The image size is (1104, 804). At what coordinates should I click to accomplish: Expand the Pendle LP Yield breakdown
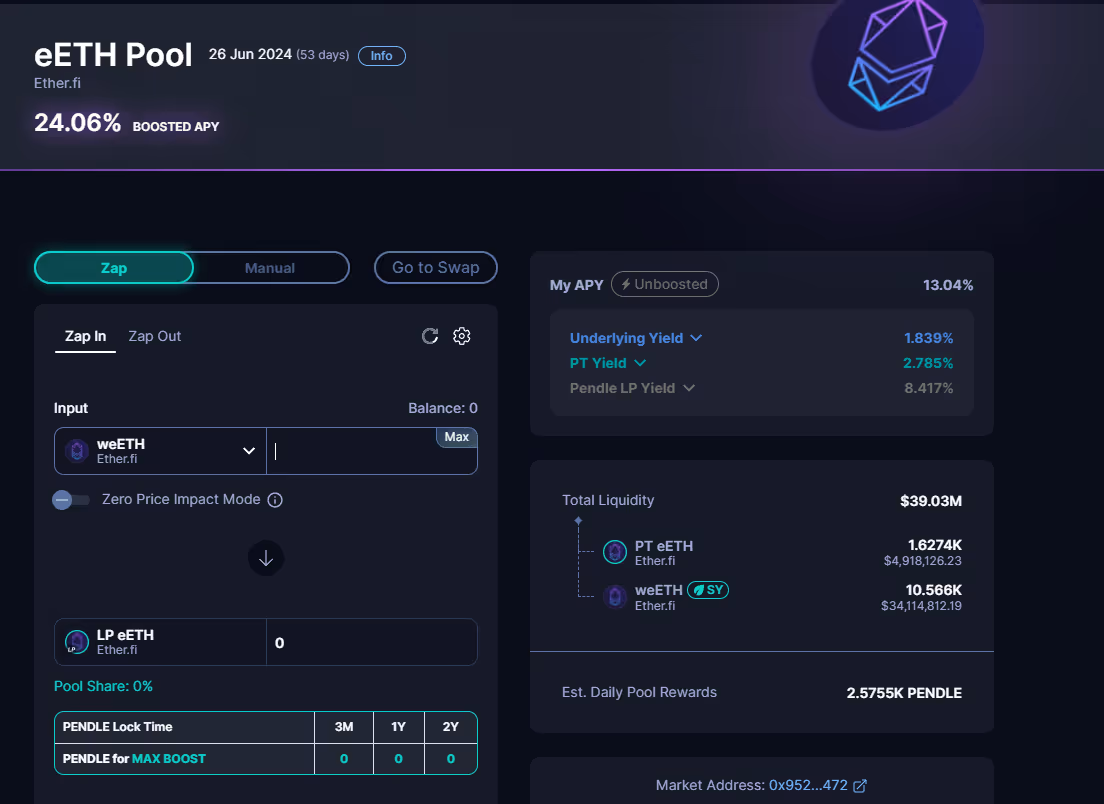(632, 388)
